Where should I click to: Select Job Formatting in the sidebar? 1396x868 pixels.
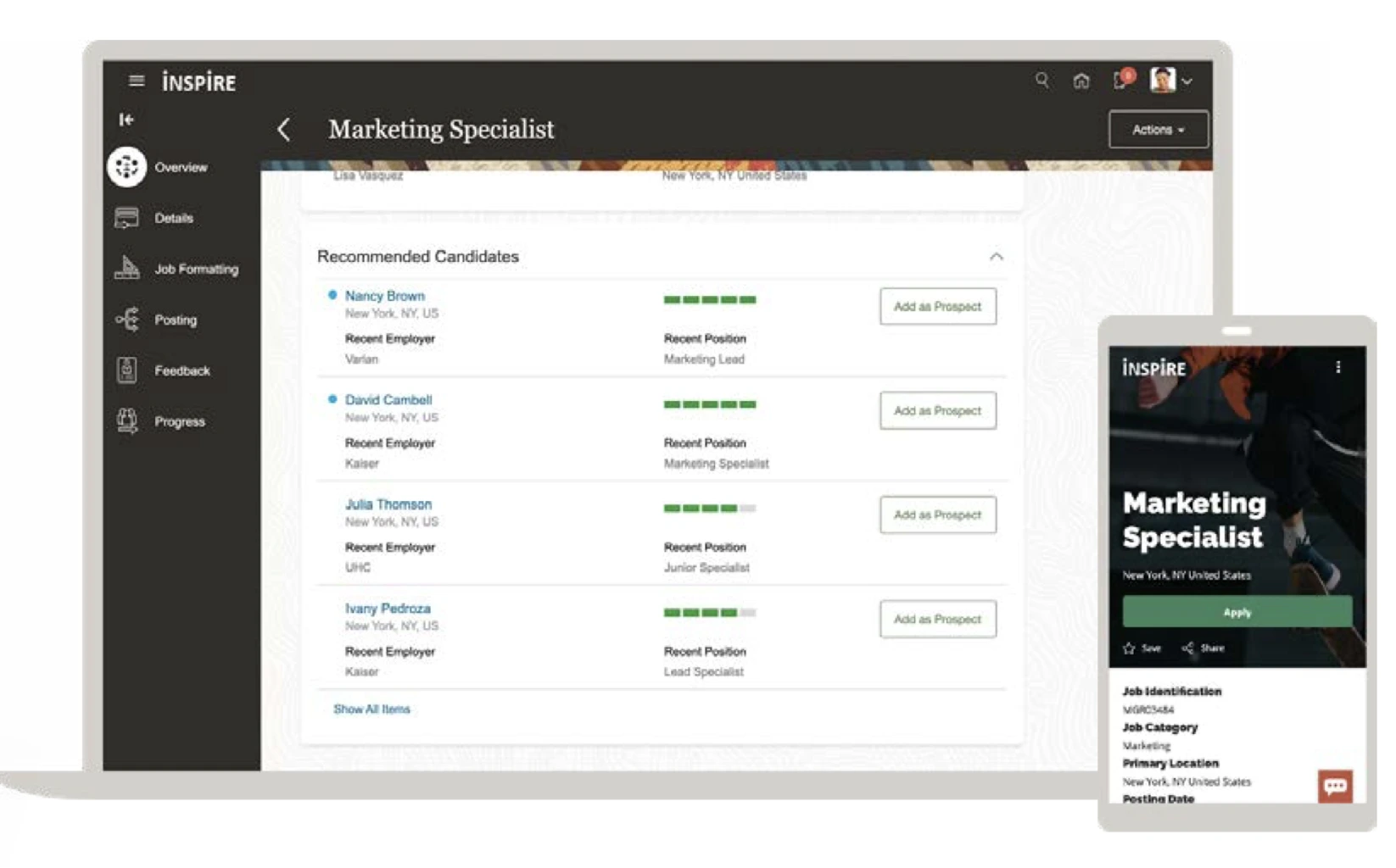(195, 269)
